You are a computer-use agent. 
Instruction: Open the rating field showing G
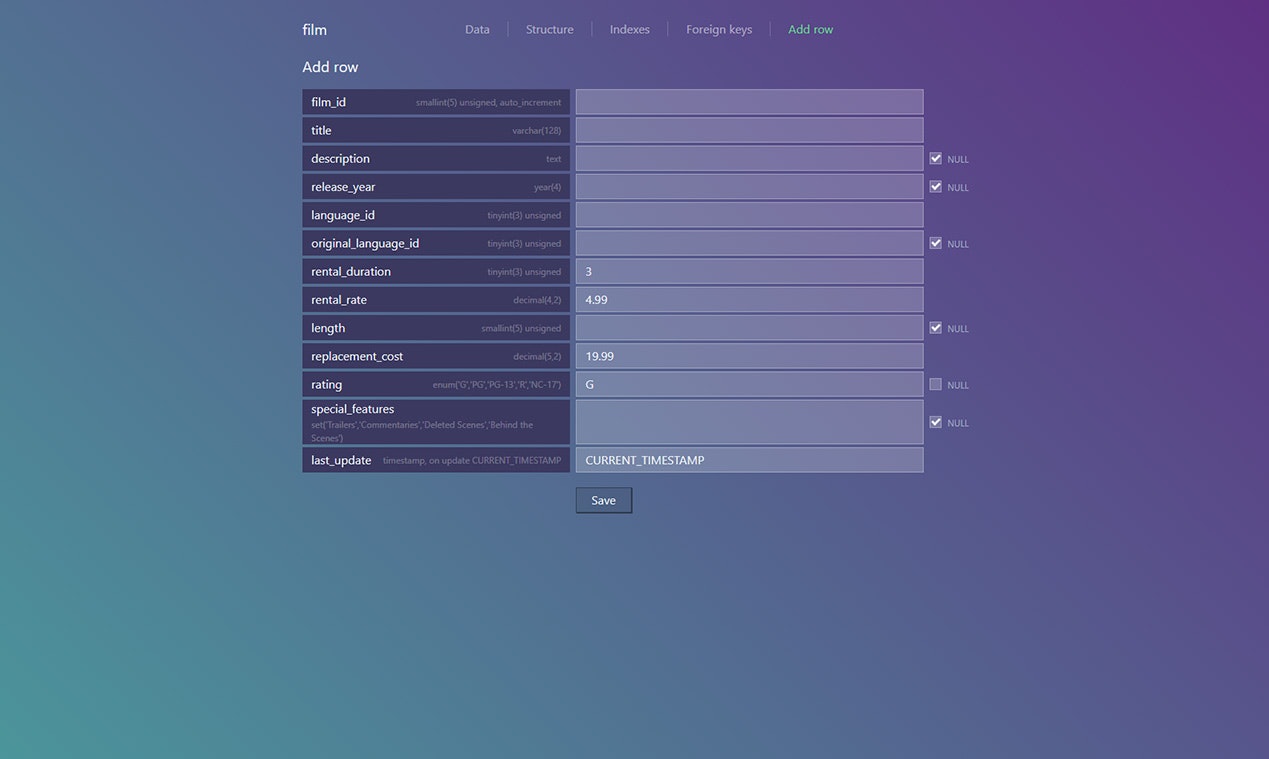[x=749, y=384]
